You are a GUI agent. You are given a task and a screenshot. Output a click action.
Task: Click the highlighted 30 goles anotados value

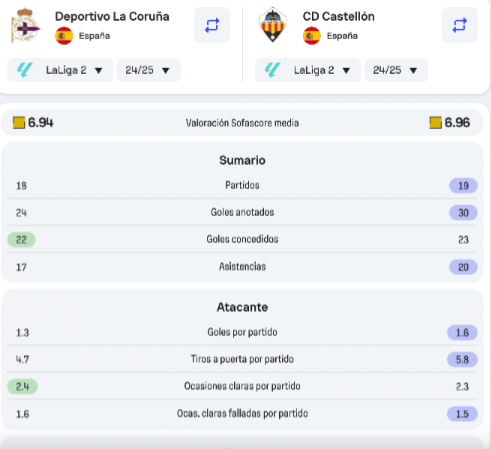(463, 213)
